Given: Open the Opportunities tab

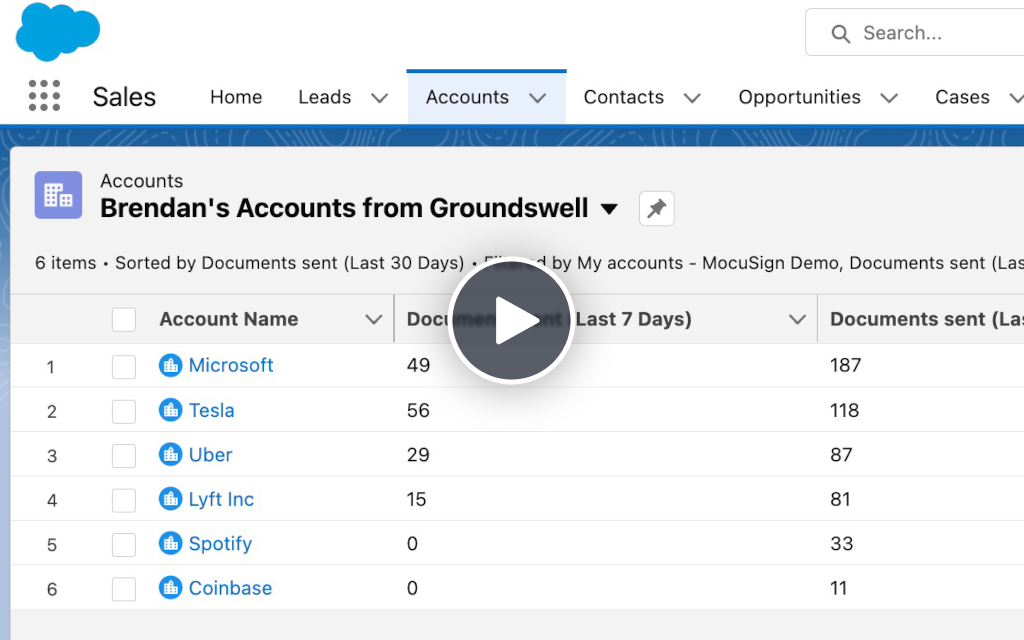Looking at the screenshot, I should (x=799, y=97).
